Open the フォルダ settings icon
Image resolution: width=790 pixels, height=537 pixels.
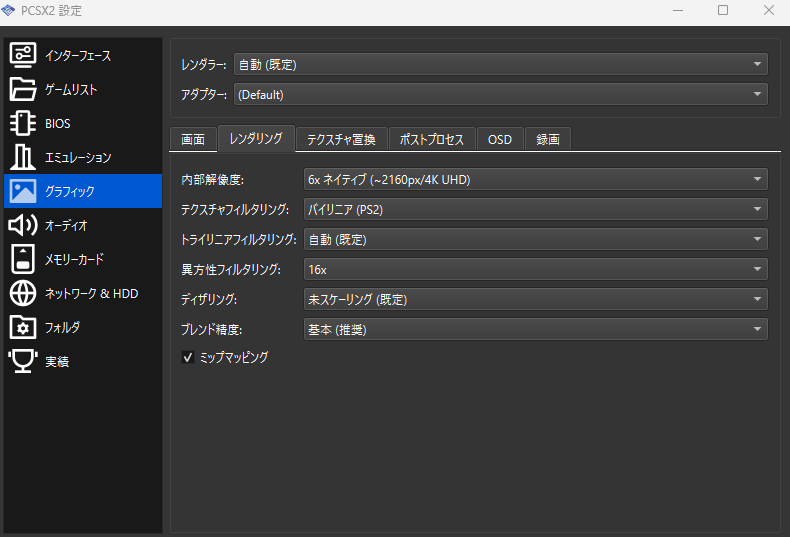pos(23,327)
